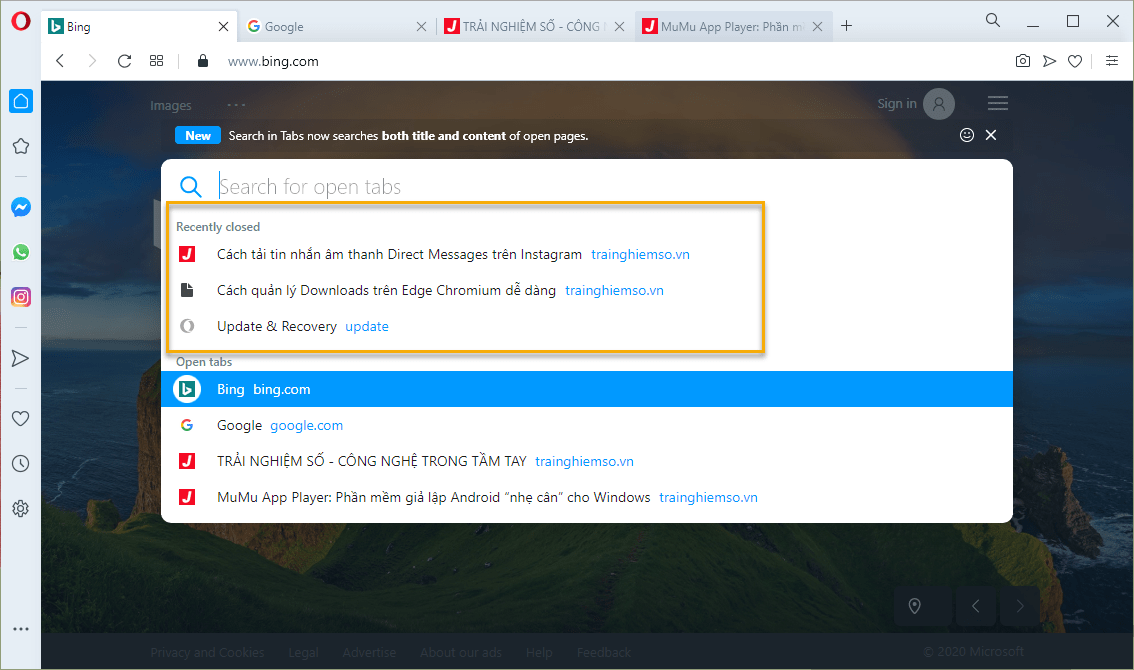Open sidebar Personal News heart icon
Viewport: 1134px width, 670px height.
point(21,418)
